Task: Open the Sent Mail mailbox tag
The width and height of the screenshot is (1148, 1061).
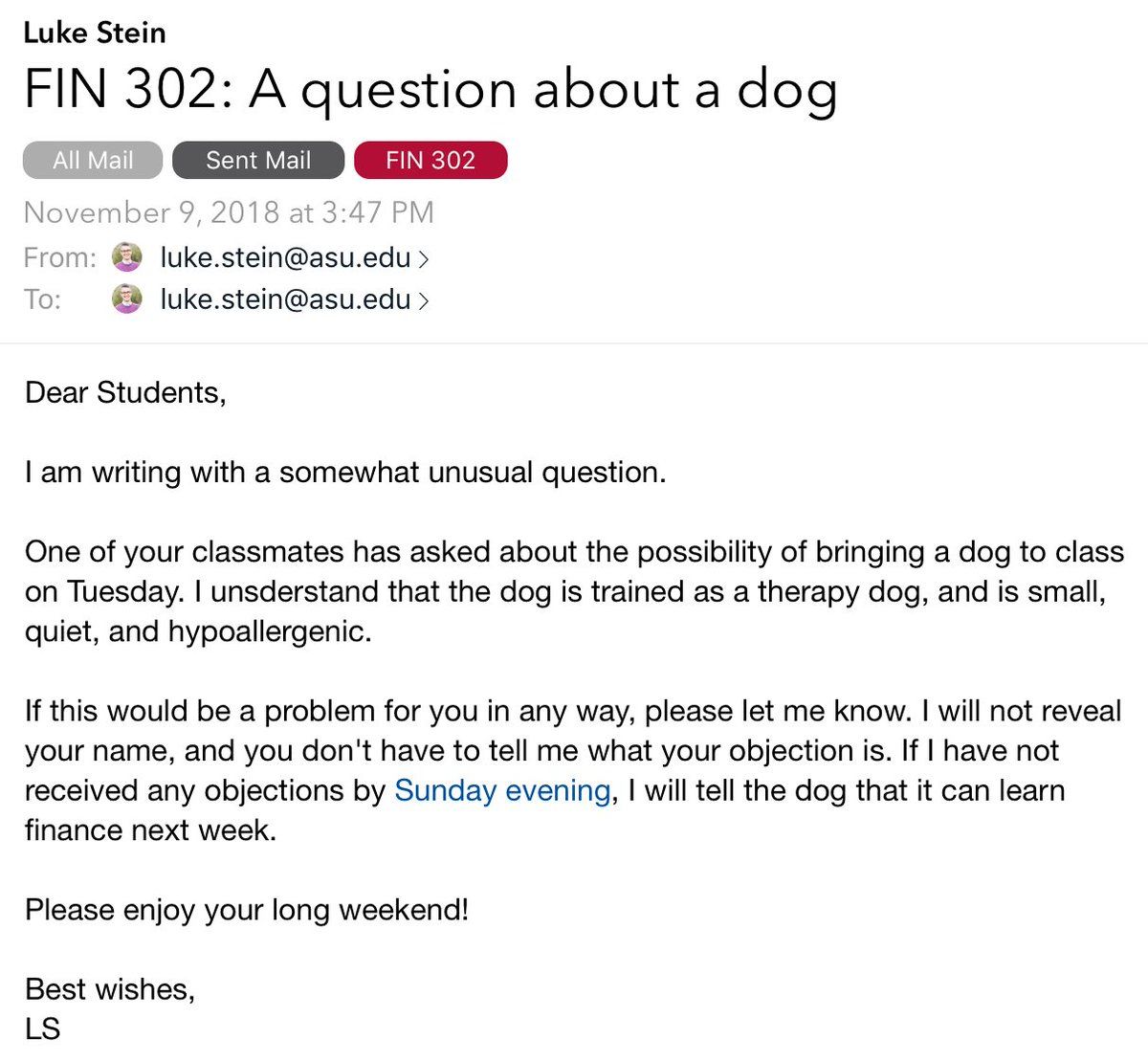Action: [258, 161]
